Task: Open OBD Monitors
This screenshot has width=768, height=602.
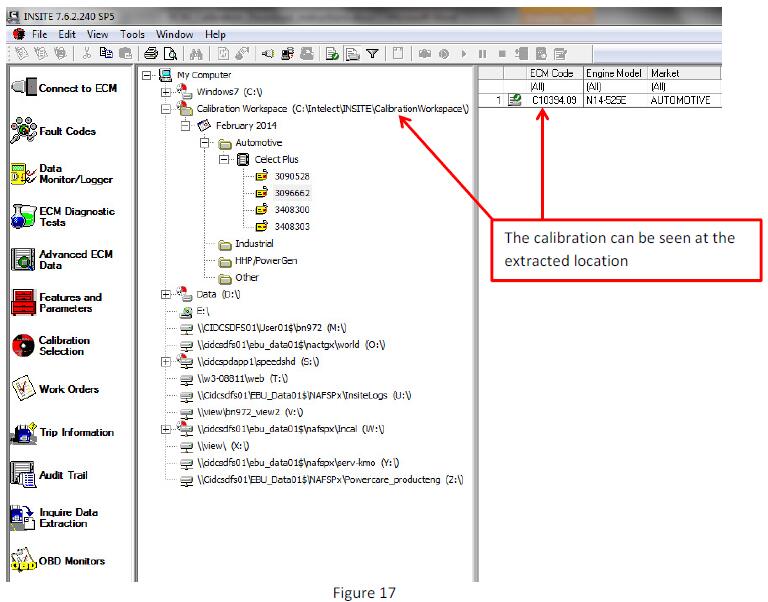Action: tap(58, 560)
